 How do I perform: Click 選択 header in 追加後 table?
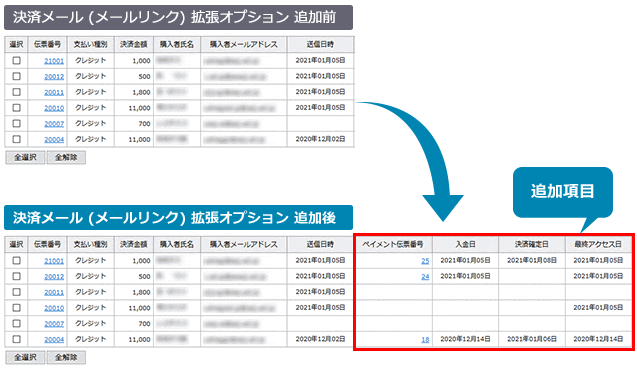coord(16,244)
